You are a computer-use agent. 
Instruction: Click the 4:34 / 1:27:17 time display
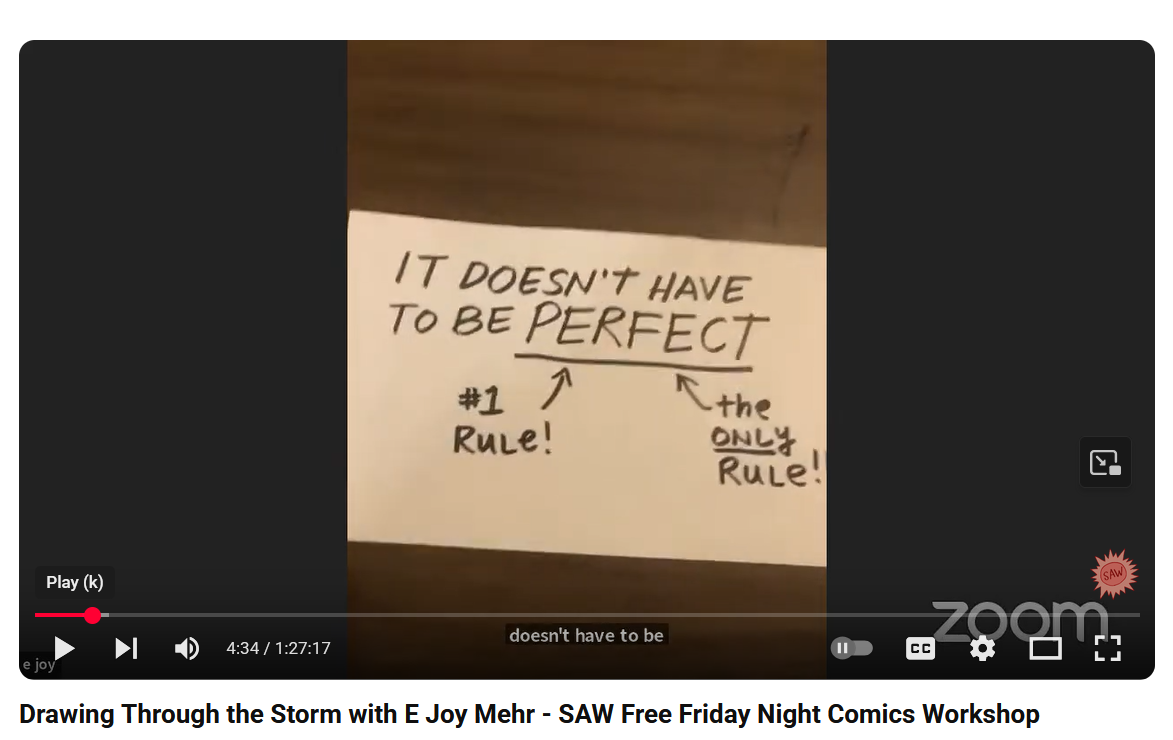(x=278, y=648)
